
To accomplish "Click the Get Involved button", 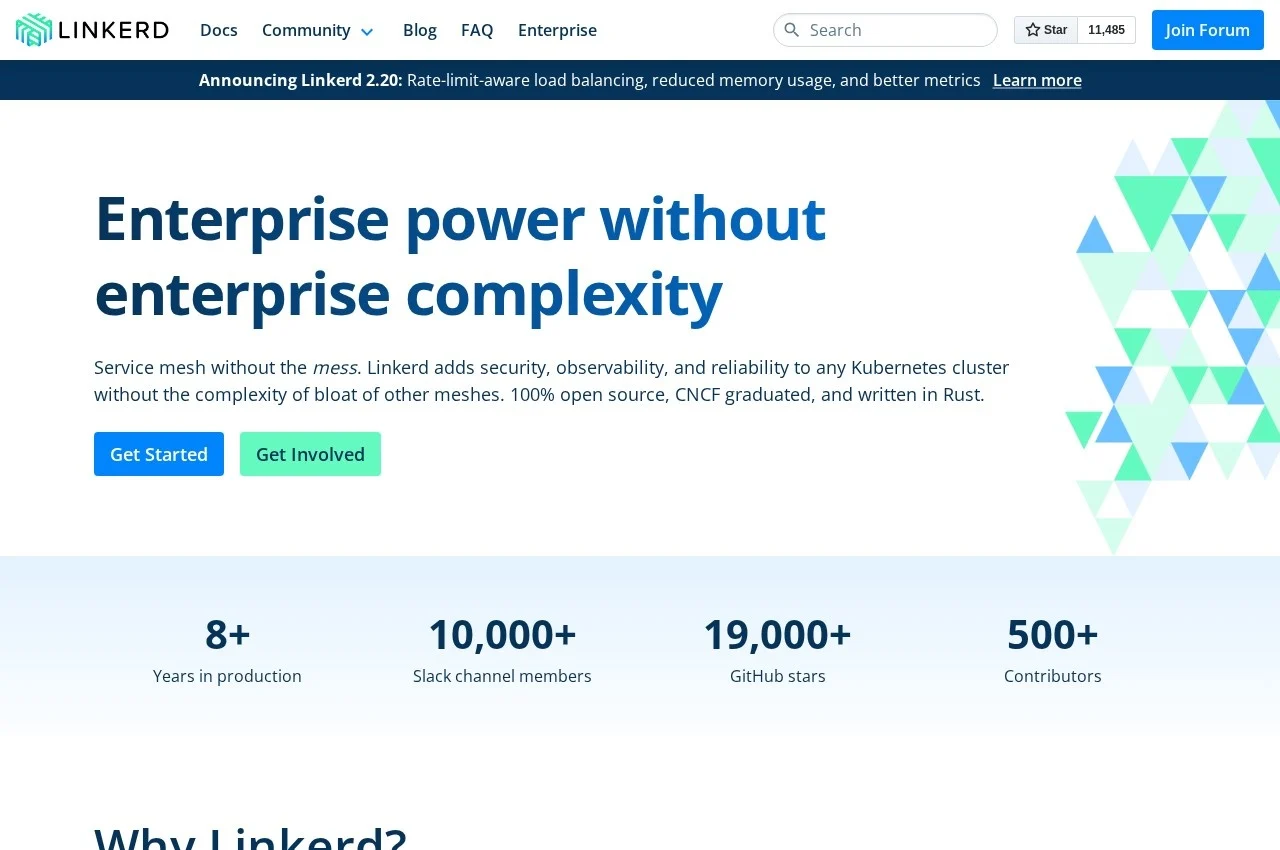I will tap(310, 454).
